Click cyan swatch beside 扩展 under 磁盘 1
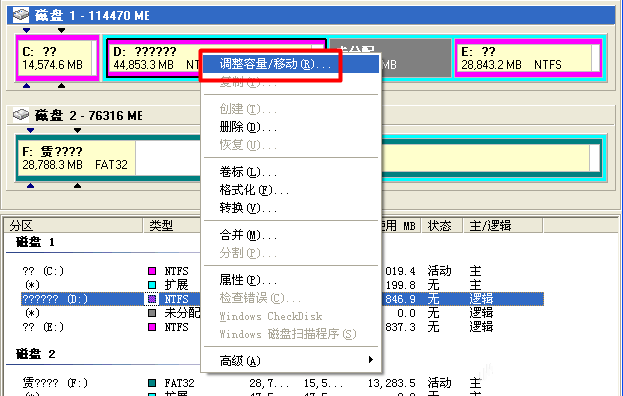Viewport: 623px width, 396px height. click(152, 285)
